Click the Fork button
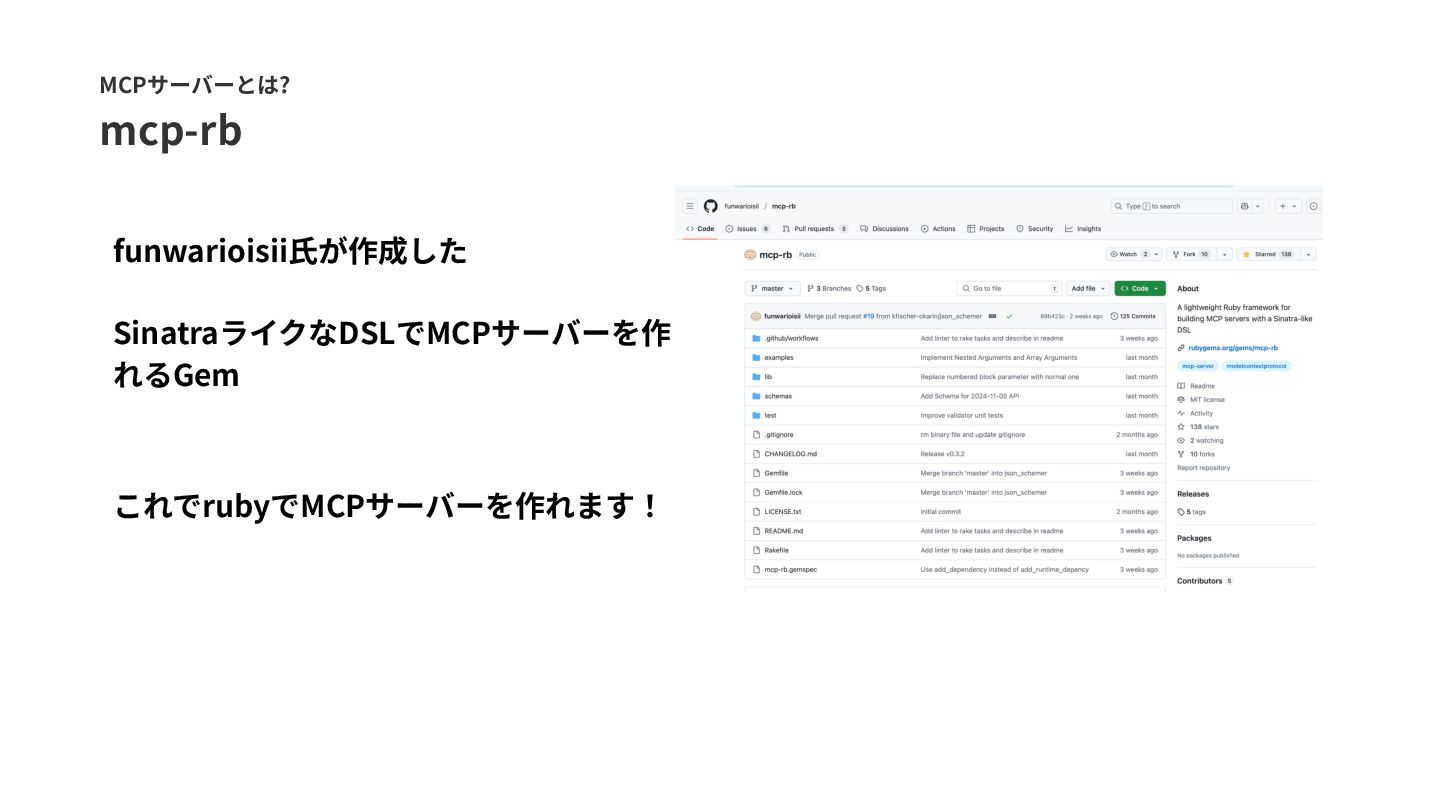The image size is (1440, 810). pyautogui.click(x=1191, y=254)
